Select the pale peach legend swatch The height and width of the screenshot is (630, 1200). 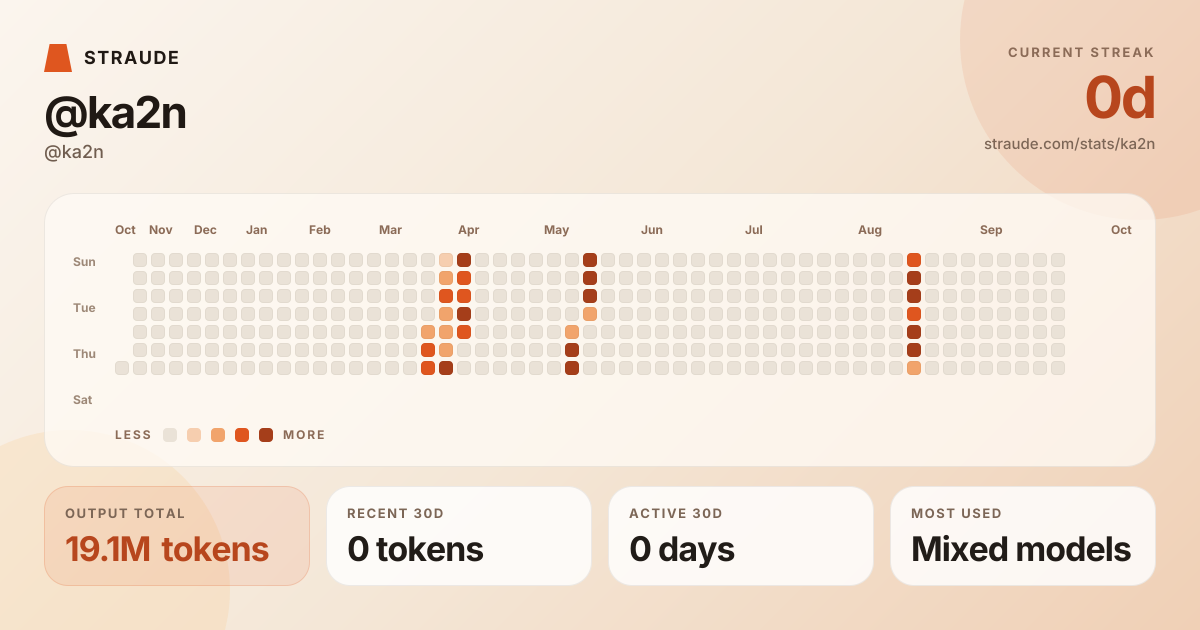pos(194,435)
